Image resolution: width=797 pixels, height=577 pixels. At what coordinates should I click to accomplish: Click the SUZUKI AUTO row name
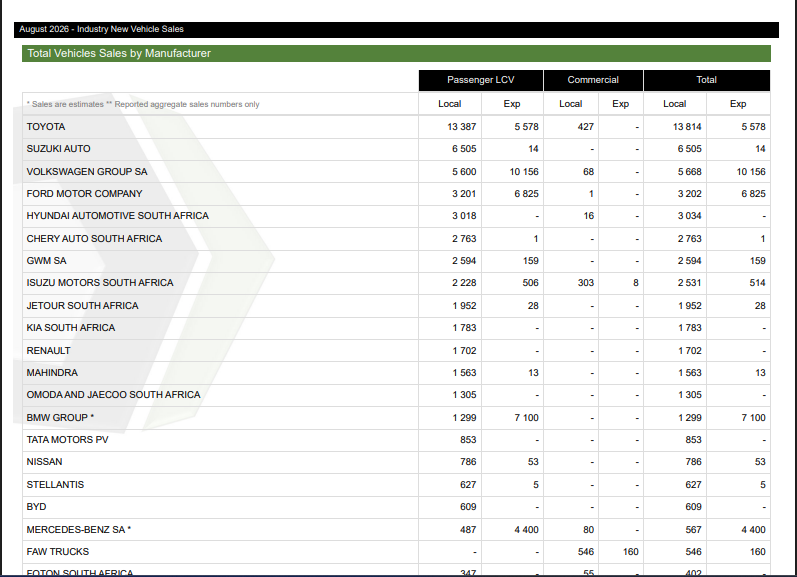tap(58, 149)
